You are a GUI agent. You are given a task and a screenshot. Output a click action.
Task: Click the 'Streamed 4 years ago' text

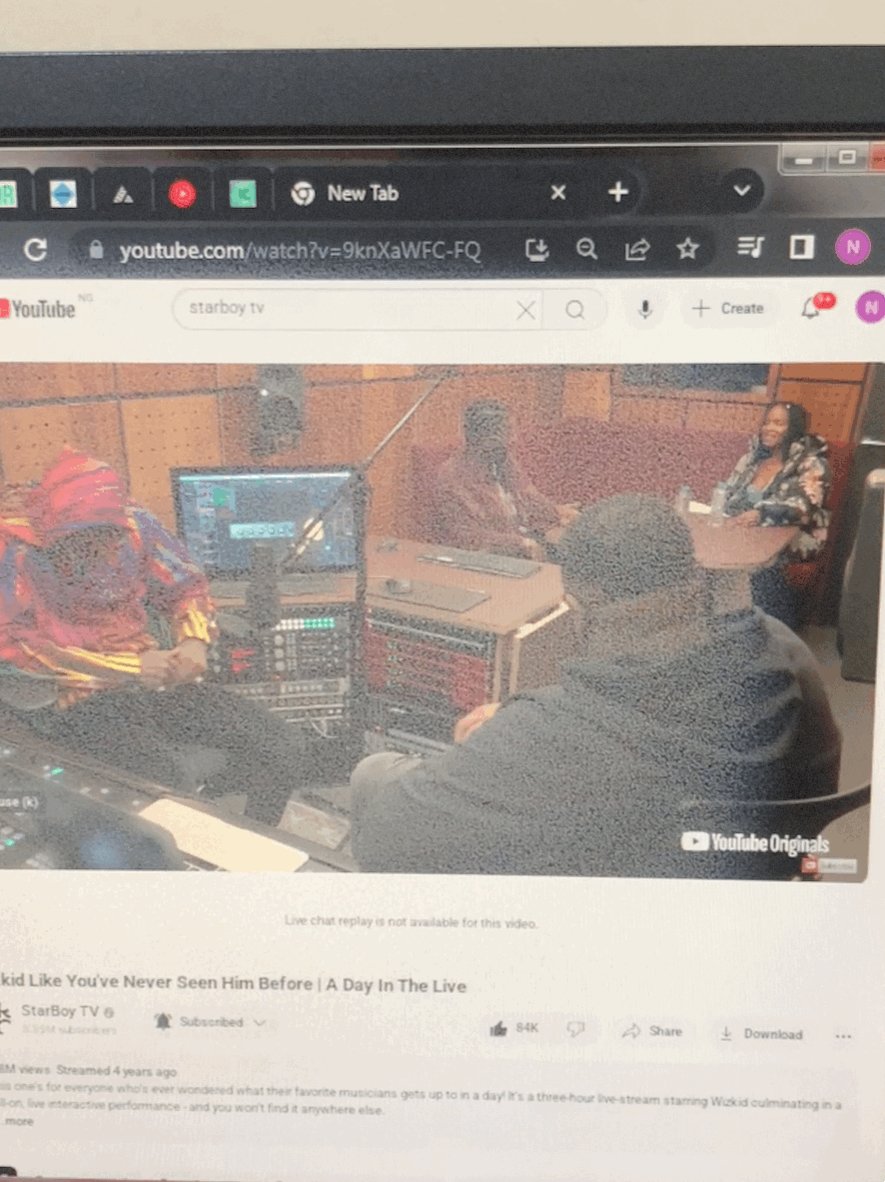click(x=117, y=1070)
